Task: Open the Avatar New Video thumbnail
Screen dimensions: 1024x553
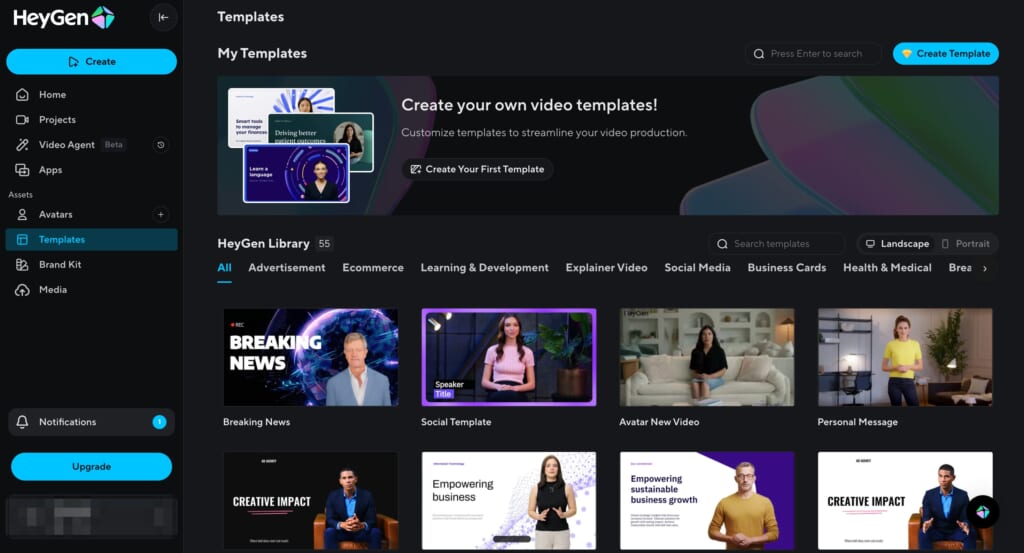Action: pos(707,357)
